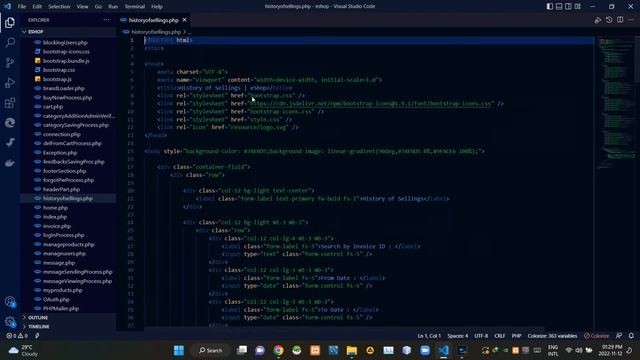The width and height of the screenshot is (640, 360).
Task: Open the Edit menu
Action: tap(37, 7)
